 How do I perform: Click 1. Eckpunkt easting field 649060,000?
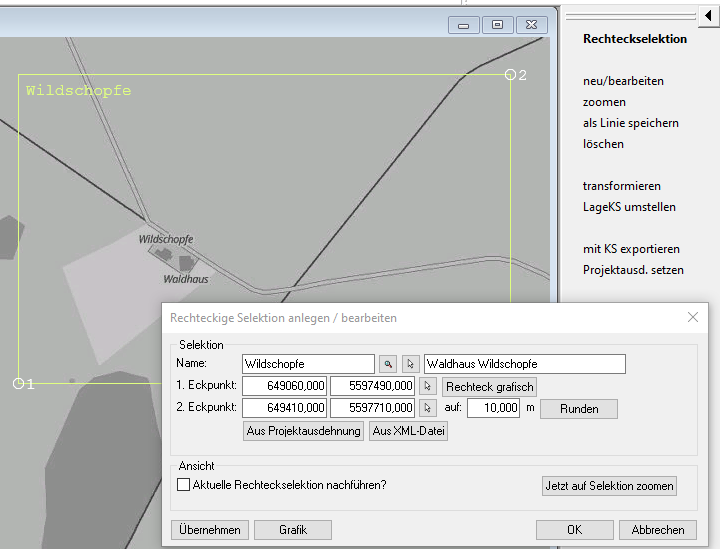coord(285,386)
